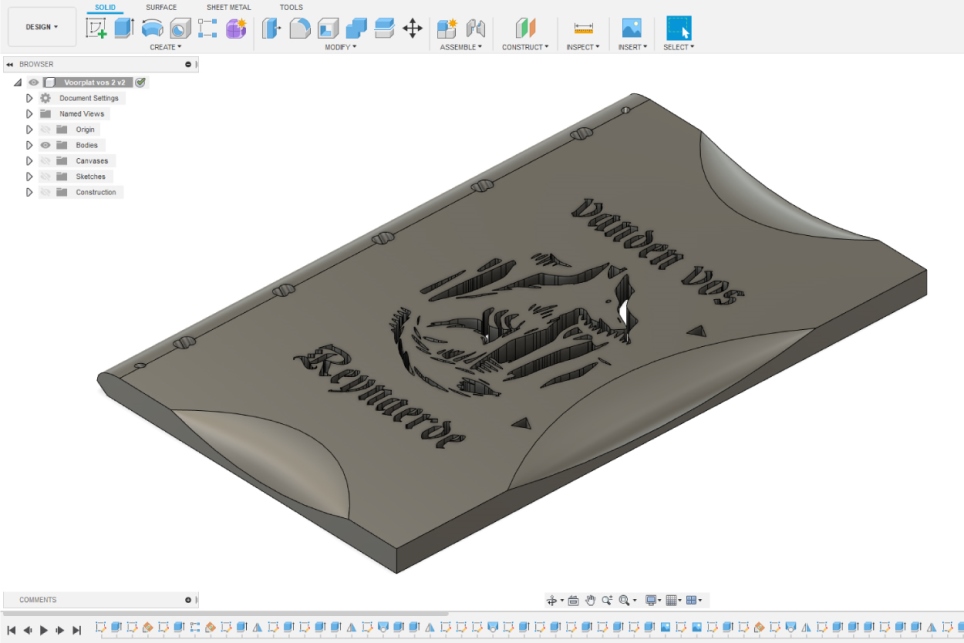Open the Display Settings dropdown

click(x=651, y=600)
